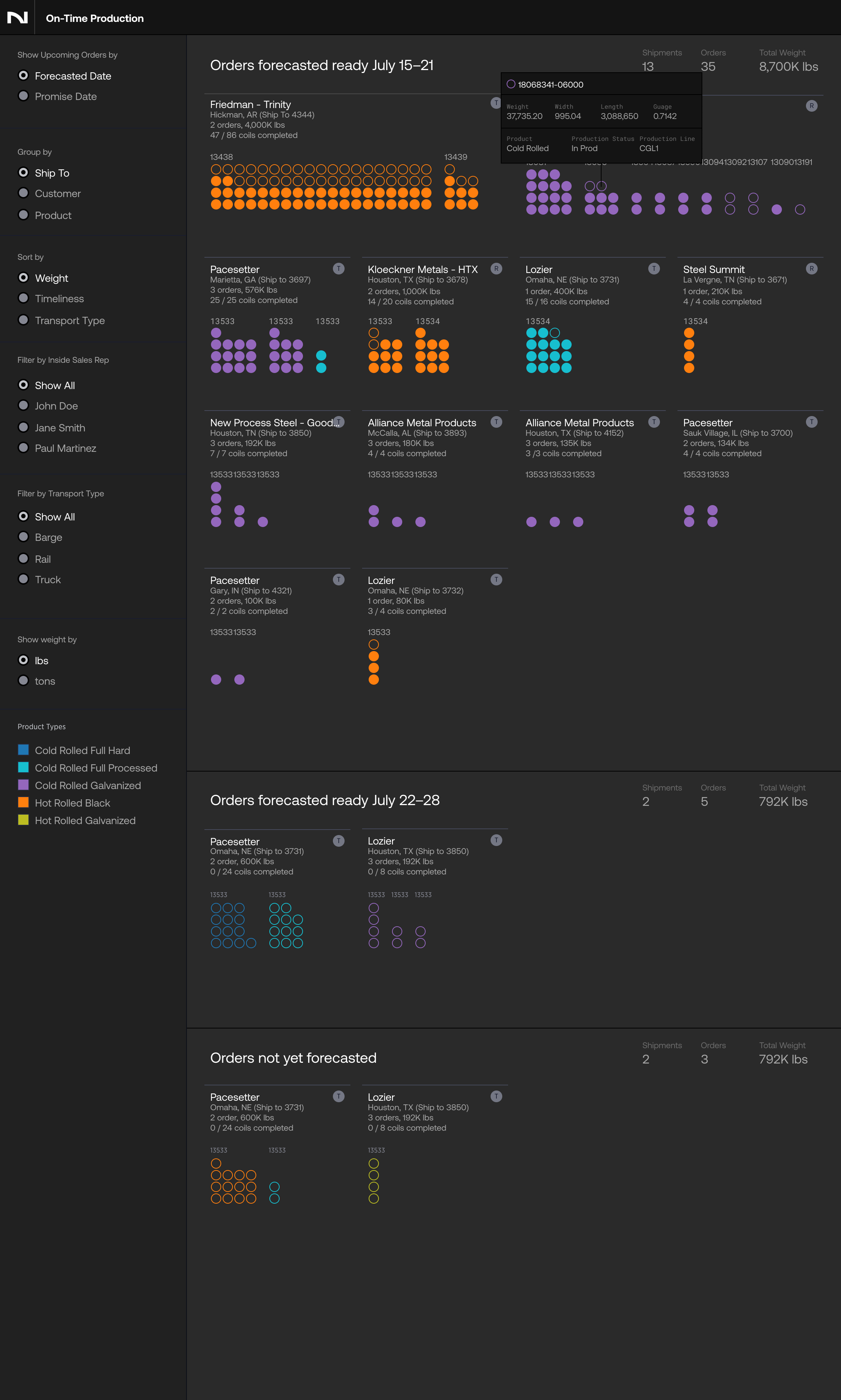The width and height of the screenshot is (841, 1400).
Task: Group by Ship To
Action: 23,172
